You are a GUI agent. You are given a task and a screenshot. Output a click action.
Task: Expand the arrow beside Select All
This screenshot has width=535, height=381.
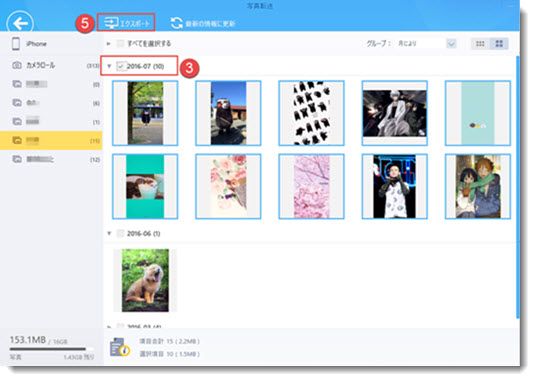(x=109, y=44)
